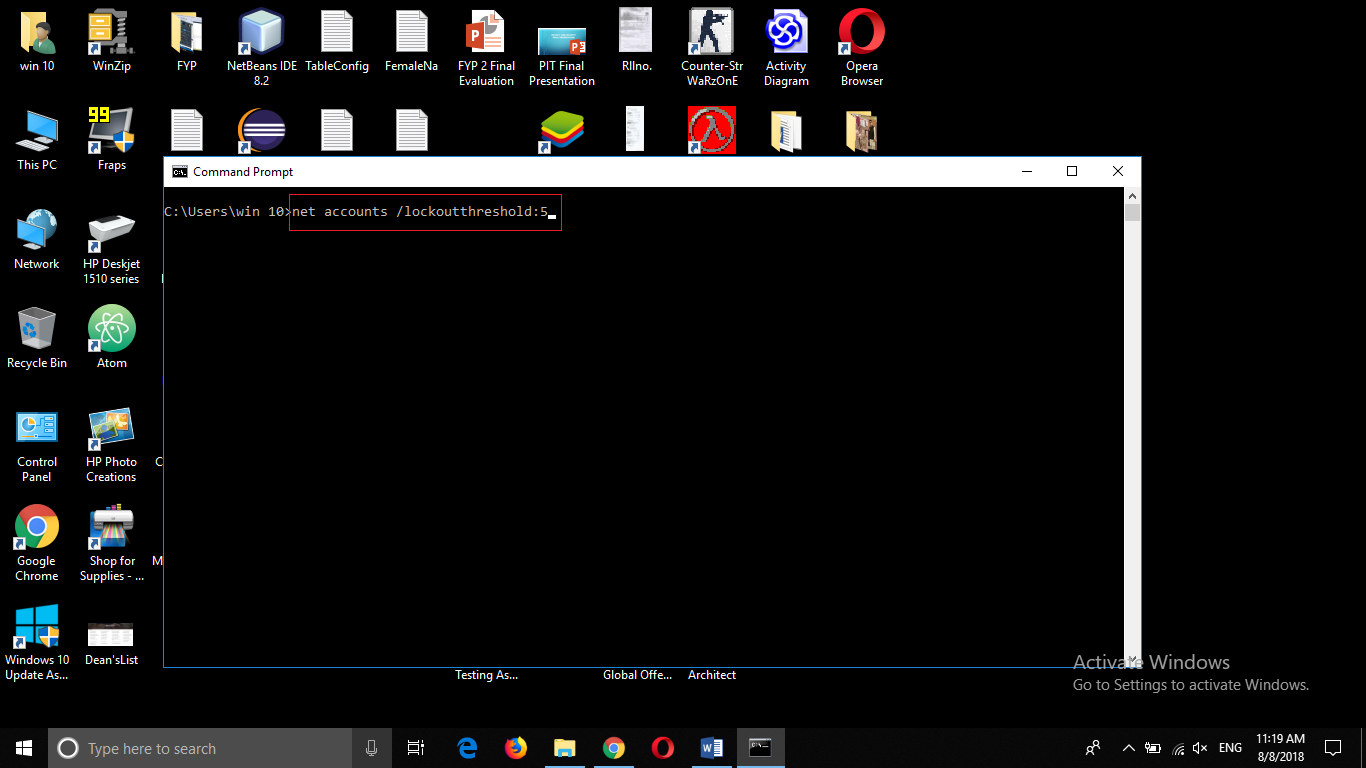This screenshot has width=1366, height=768.
Task: Open Microsoft Word from the taskbar
Action: (711, 747)
